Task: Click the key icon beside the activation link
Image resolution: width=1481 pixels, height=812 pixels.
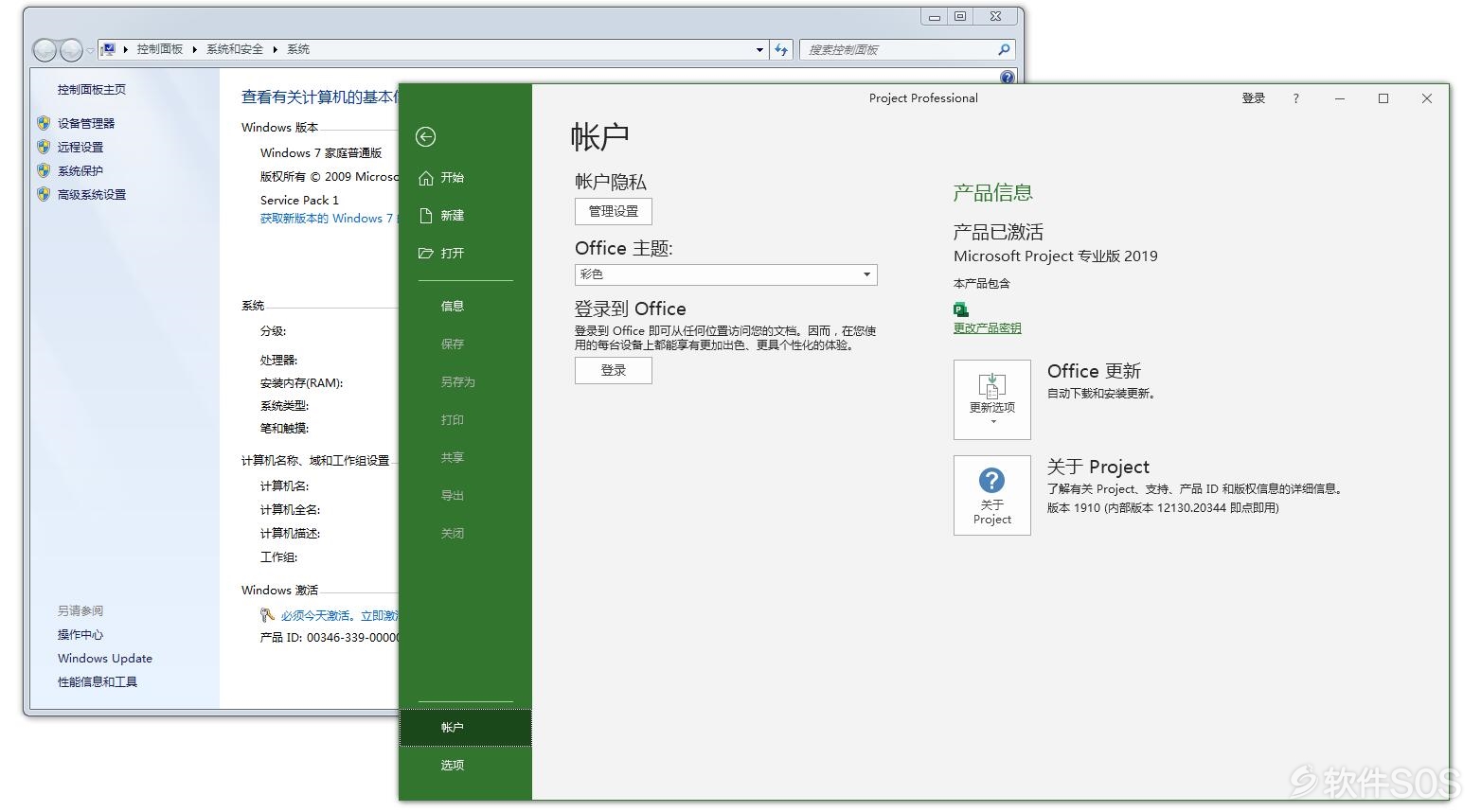Action: click(268, 615)
